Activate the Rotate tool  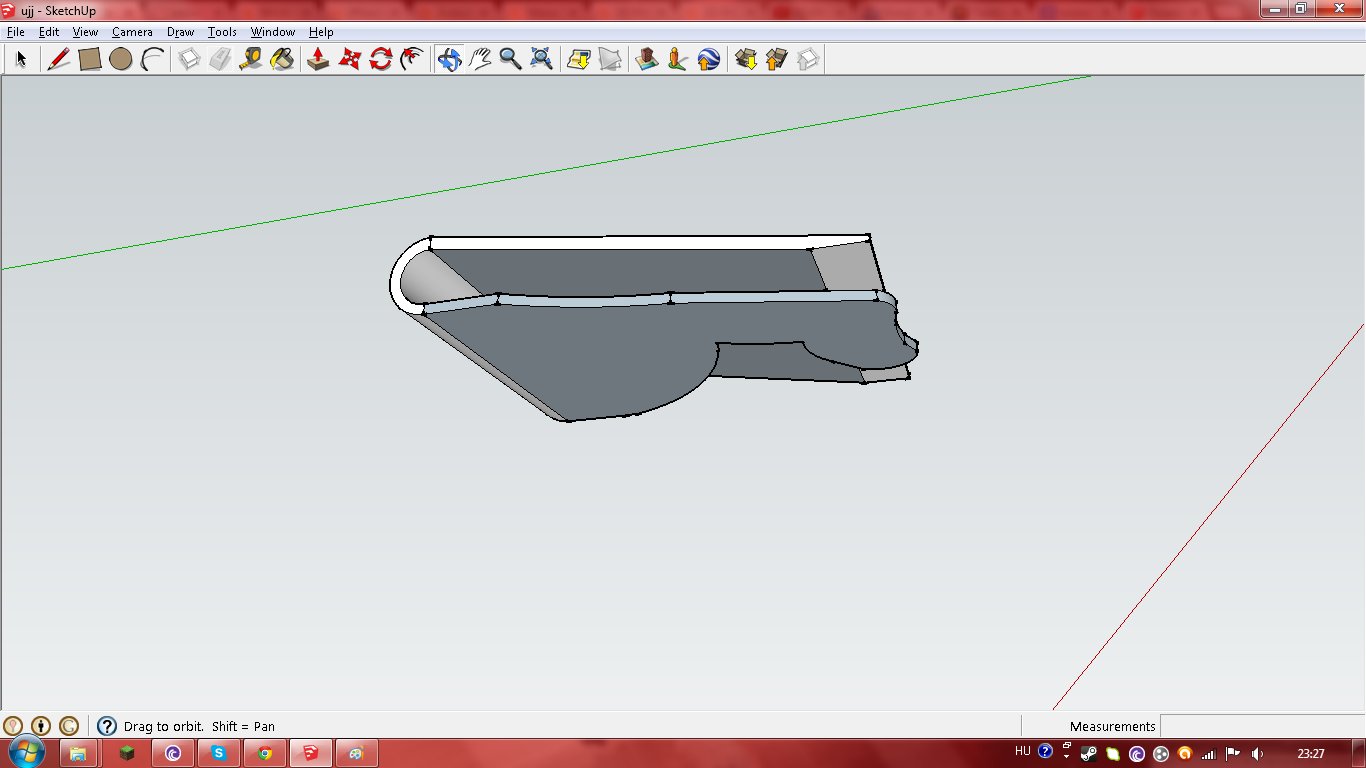[380, 59]
